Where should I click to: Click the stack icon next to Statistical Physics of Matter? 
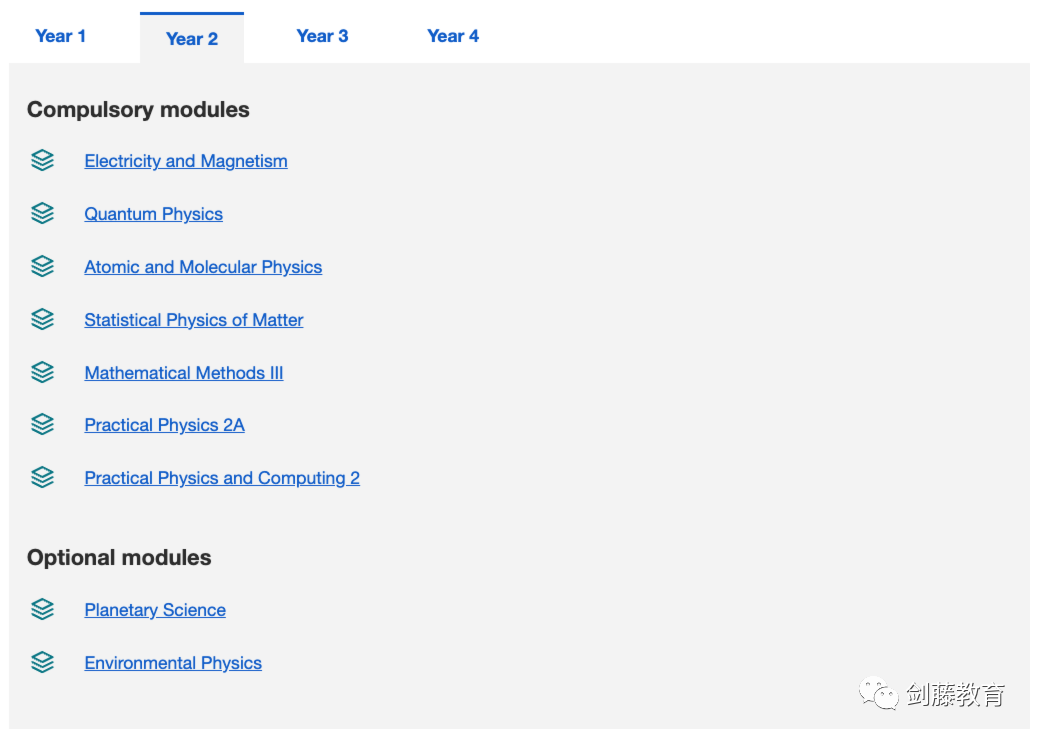coord(42,320)
